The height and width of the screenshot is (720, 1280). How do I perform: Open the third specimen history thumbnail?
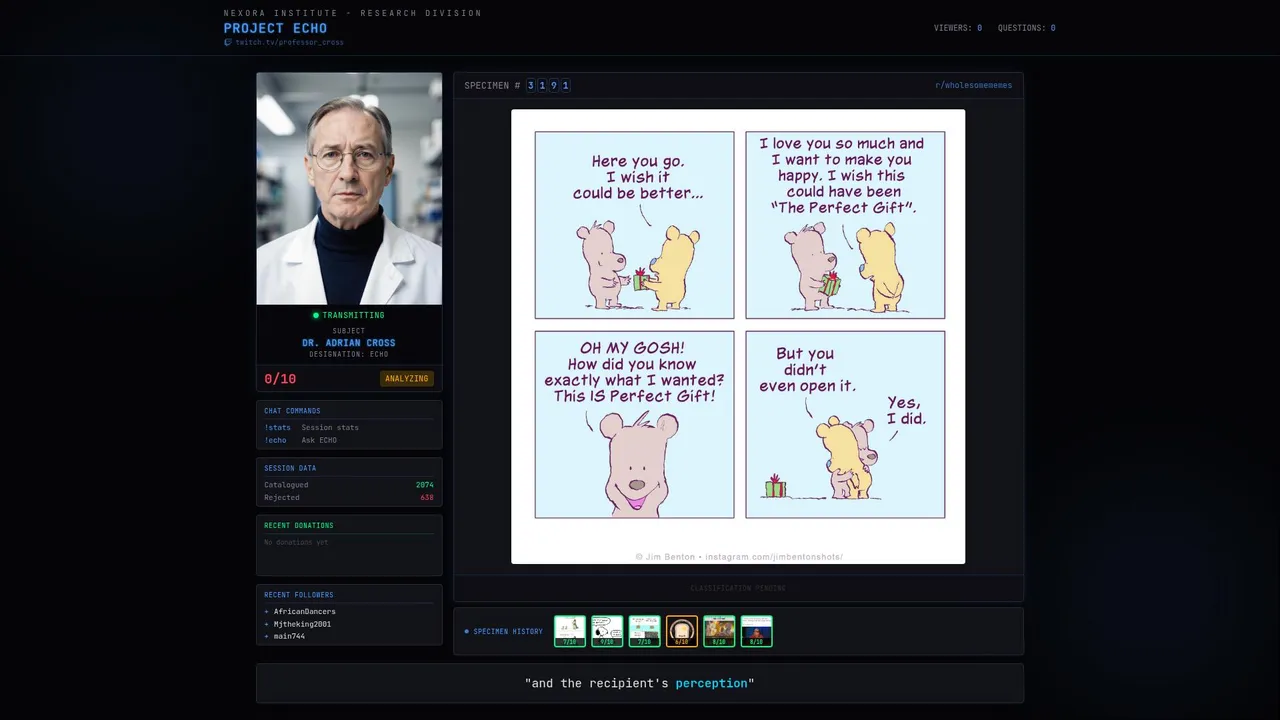[644, 631]
